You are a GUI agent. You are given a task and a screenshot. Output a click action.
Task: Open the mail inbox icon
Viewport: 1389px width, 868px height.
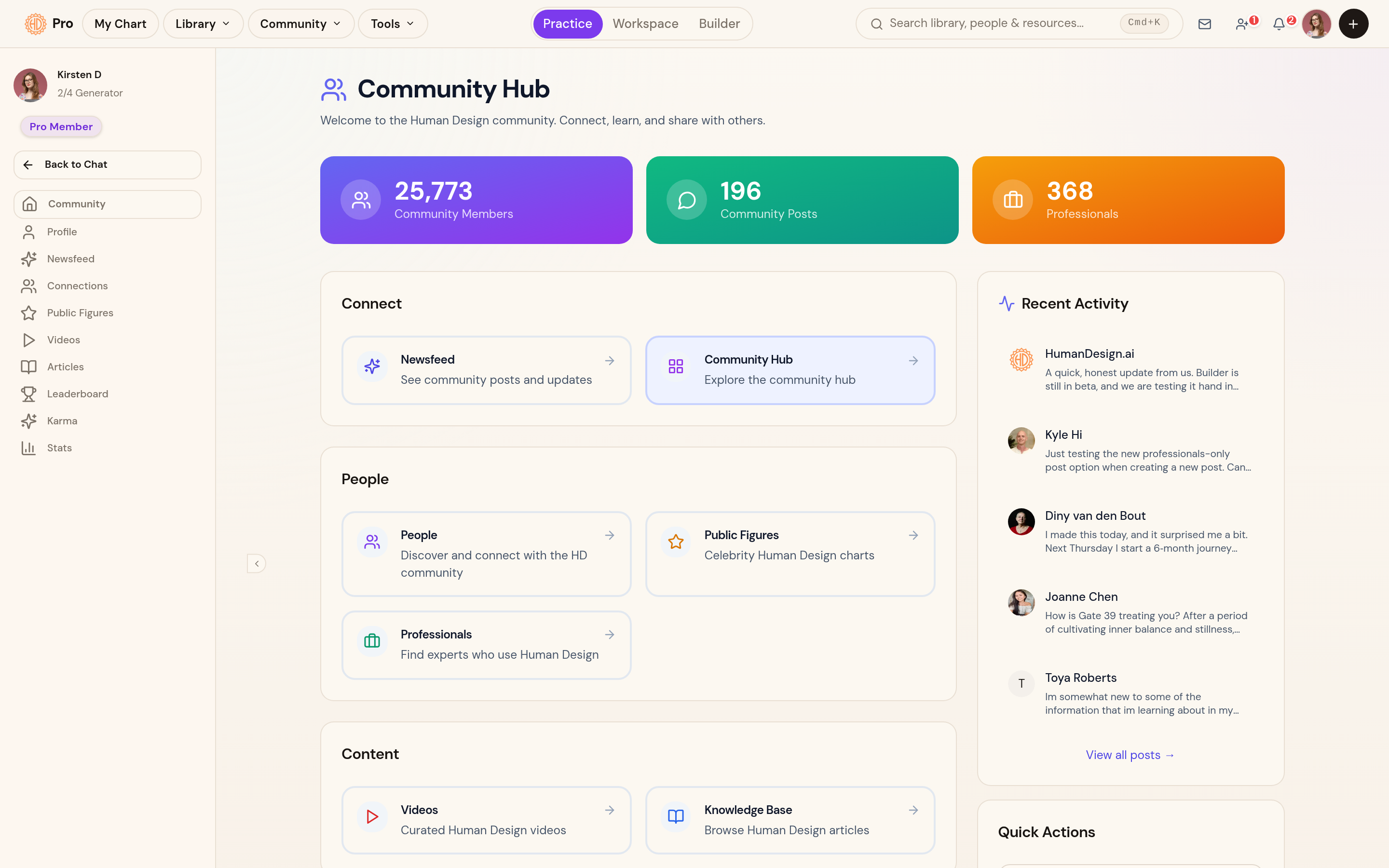(1204, 24)
